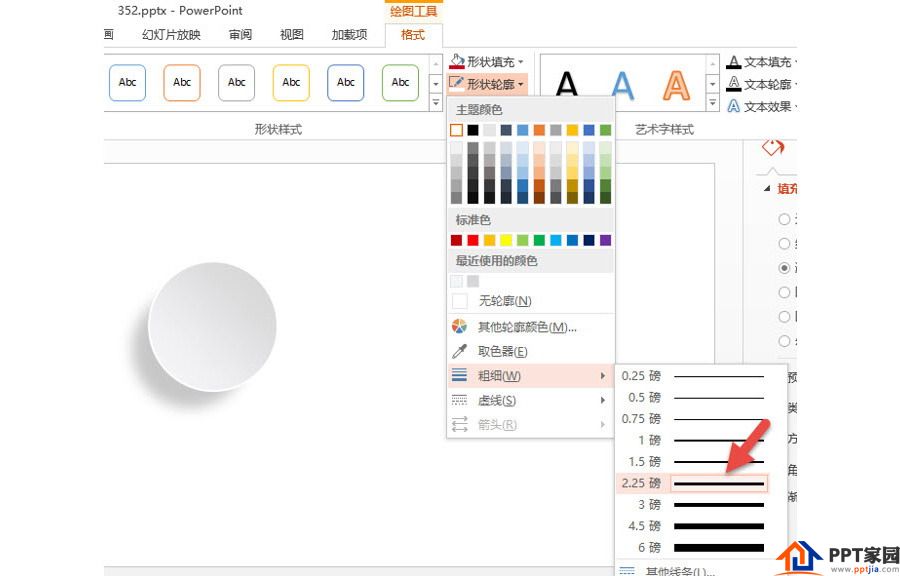900x576 pixels.
Task: Apply the blue WordArt letter A style
Action: (622, 84)
